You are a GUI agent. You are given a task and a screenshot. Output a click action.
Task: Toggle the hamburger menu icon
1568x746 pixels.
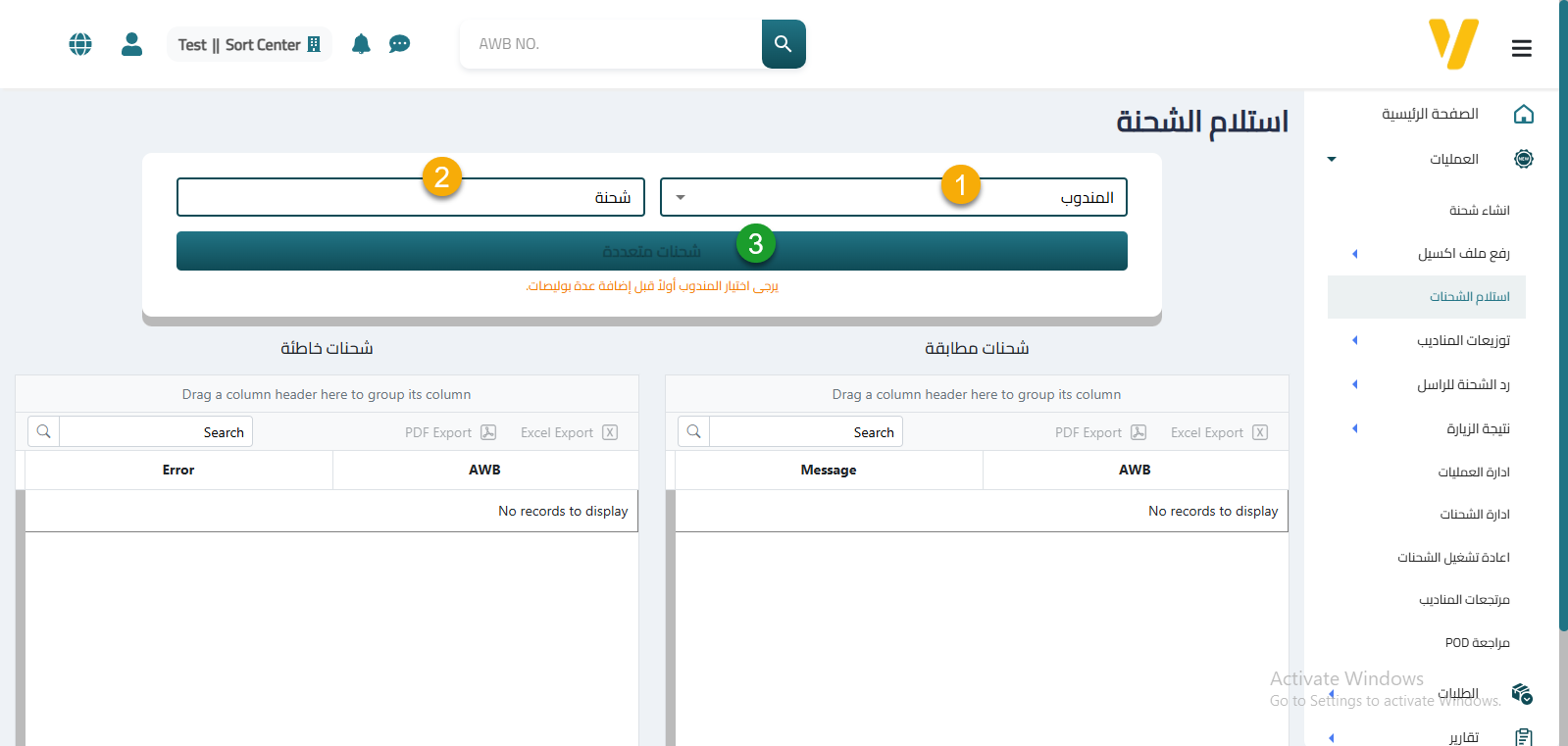pos(1521,48)
